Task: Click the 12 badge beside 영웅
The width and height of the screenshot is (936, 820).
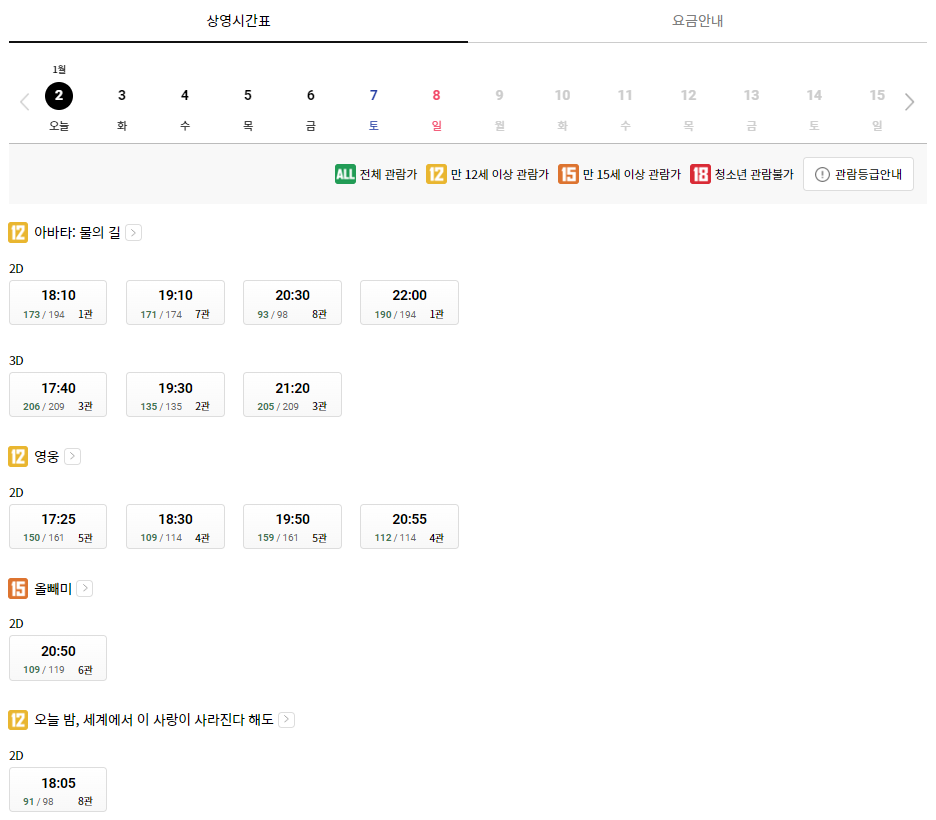Action: pos(16,456)
